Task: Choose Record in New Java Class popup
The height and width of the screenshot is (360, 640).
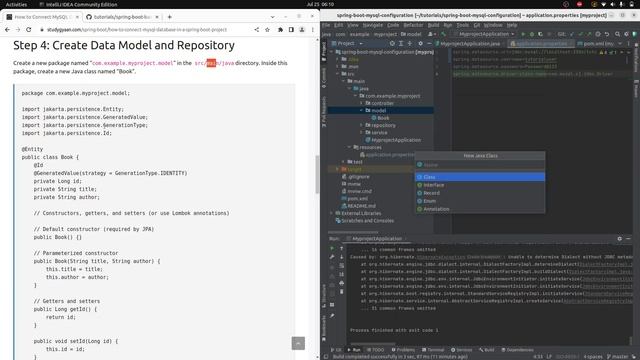Action: tap(480, 193)
